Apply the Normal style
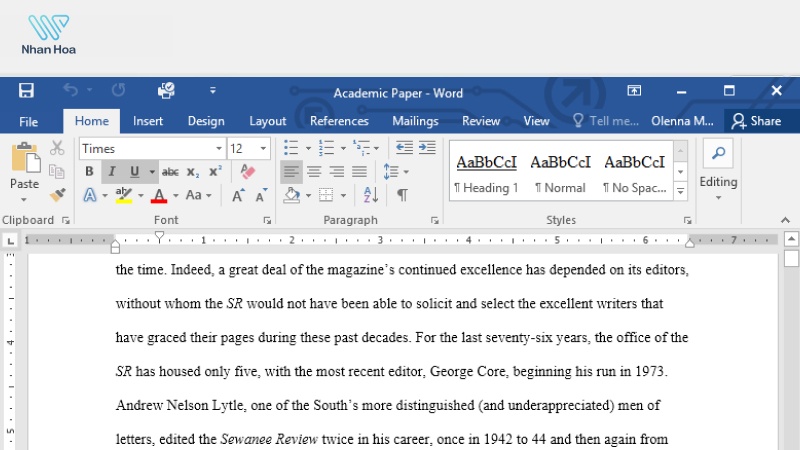The width and height of the screenshot is (800, 450). (560, 173)
